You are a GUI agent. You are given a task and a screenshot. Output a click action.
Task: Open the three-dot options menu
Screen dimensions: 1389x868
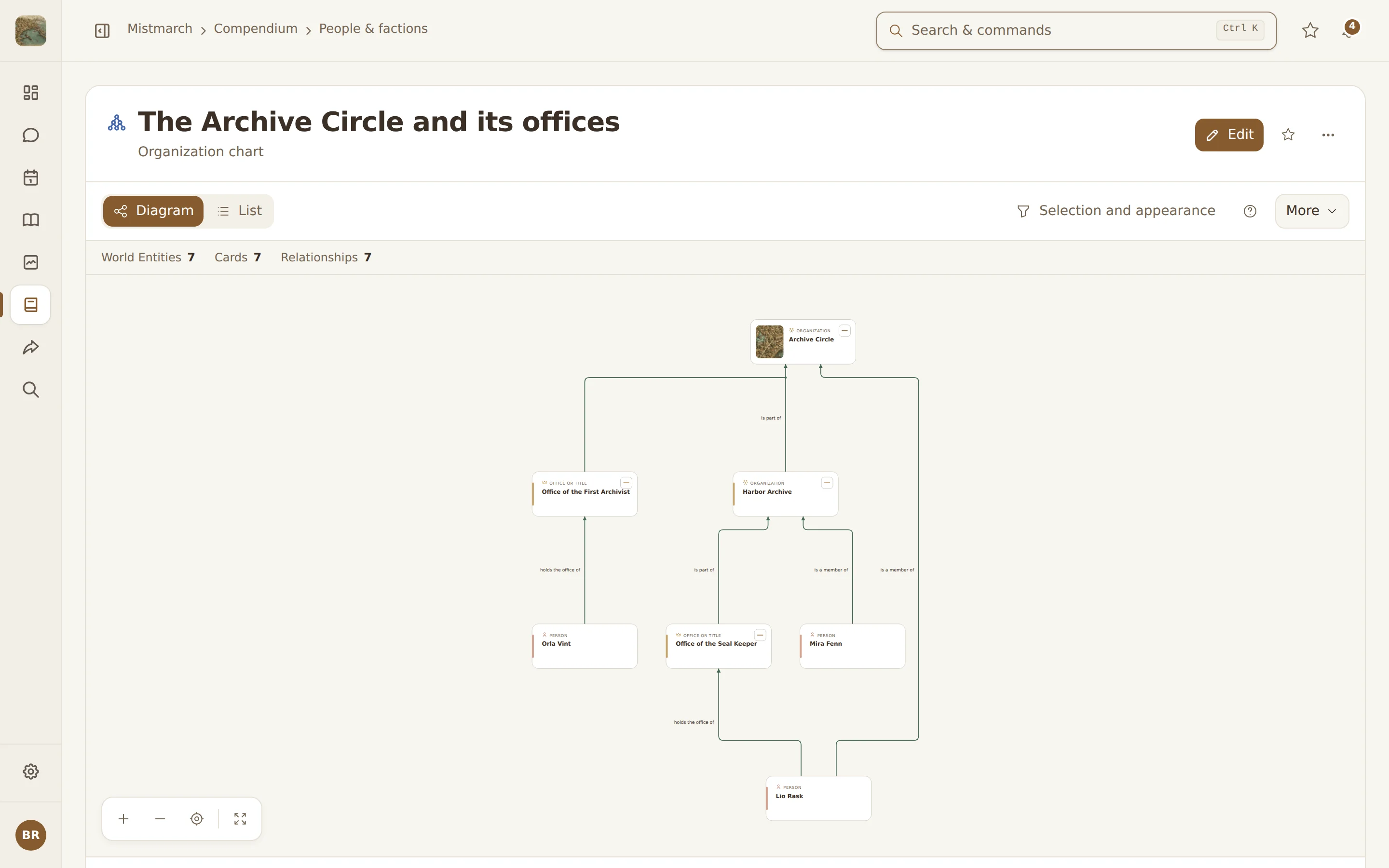(1328, 135)
